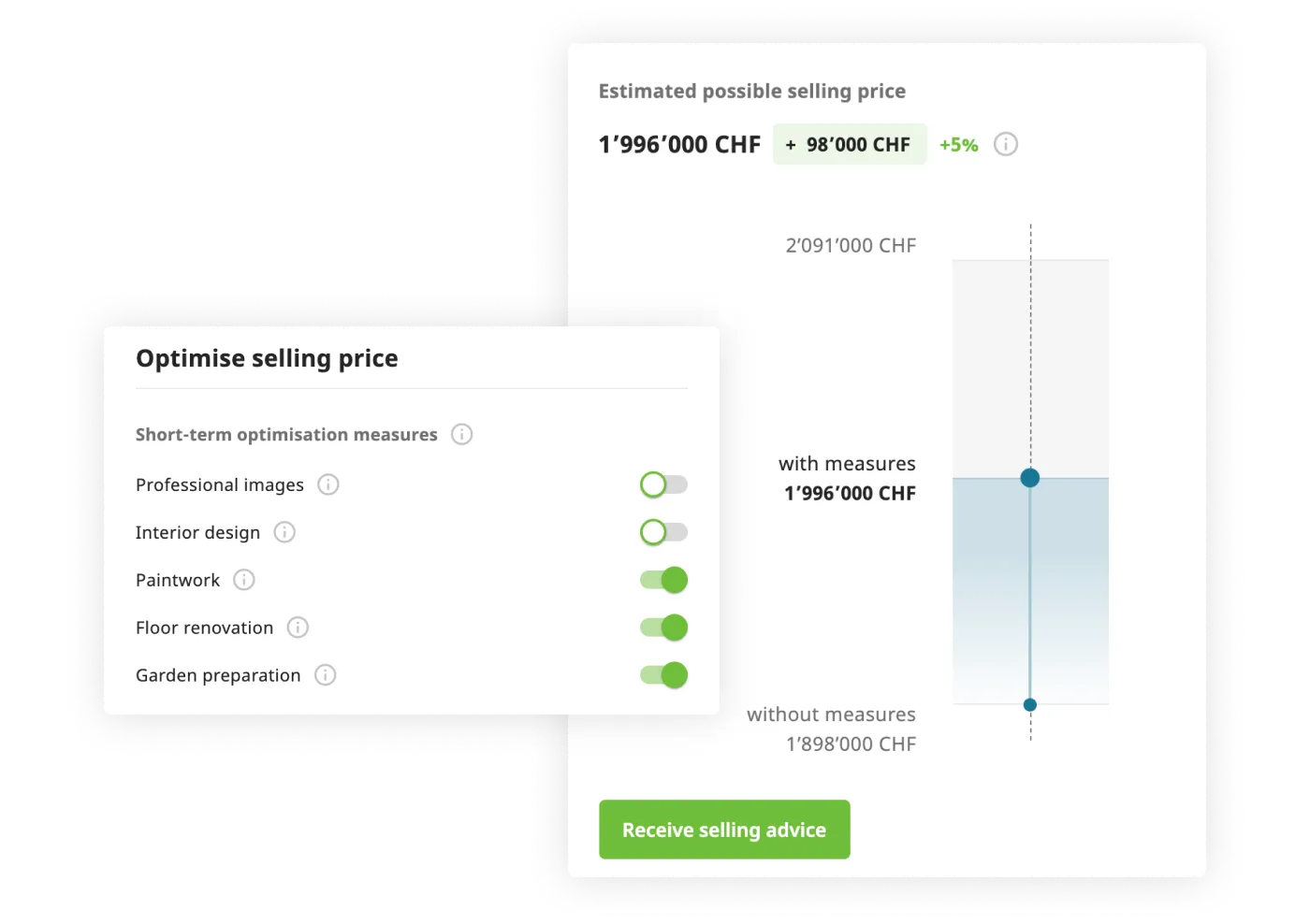The width and height of the screenshot is (1310, 924).
Task: Turn on the Interior design switch
Action: tap(663, 532)
